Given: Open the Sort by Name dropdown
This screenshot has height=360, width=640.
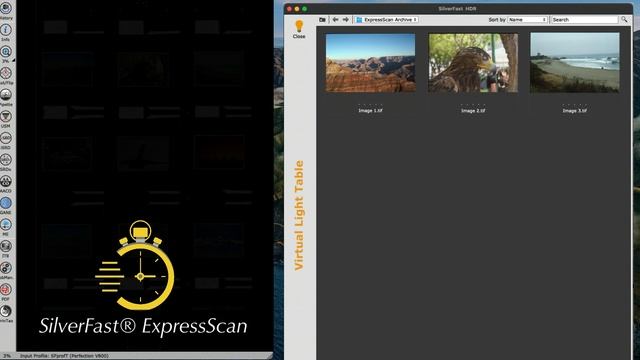Looking at the screenshot, I should click(527, 20).
